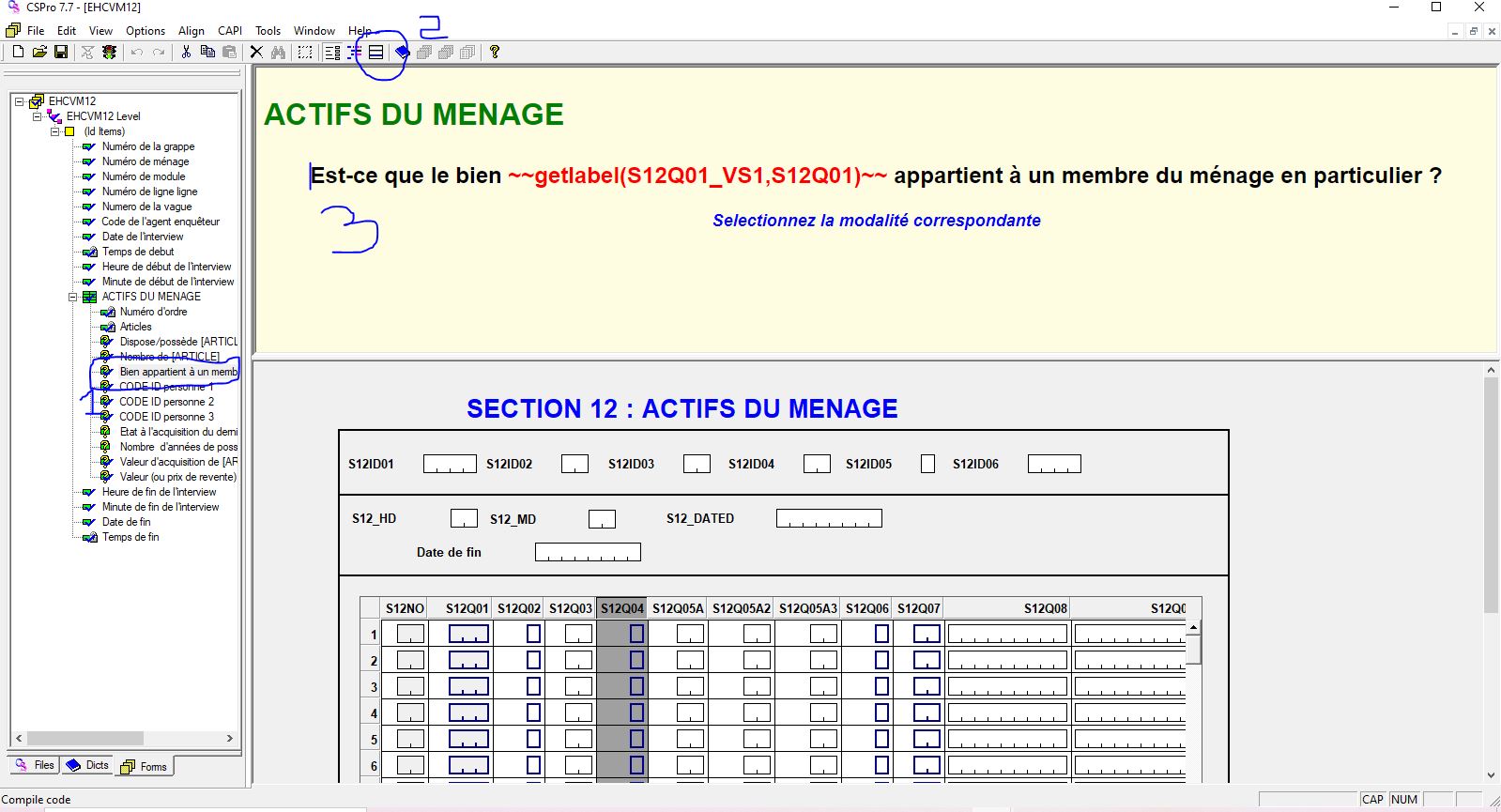This screenshot has width=1501, height=812.
Task: Switch to logic view toolbar icon
Action: [354, 53]
